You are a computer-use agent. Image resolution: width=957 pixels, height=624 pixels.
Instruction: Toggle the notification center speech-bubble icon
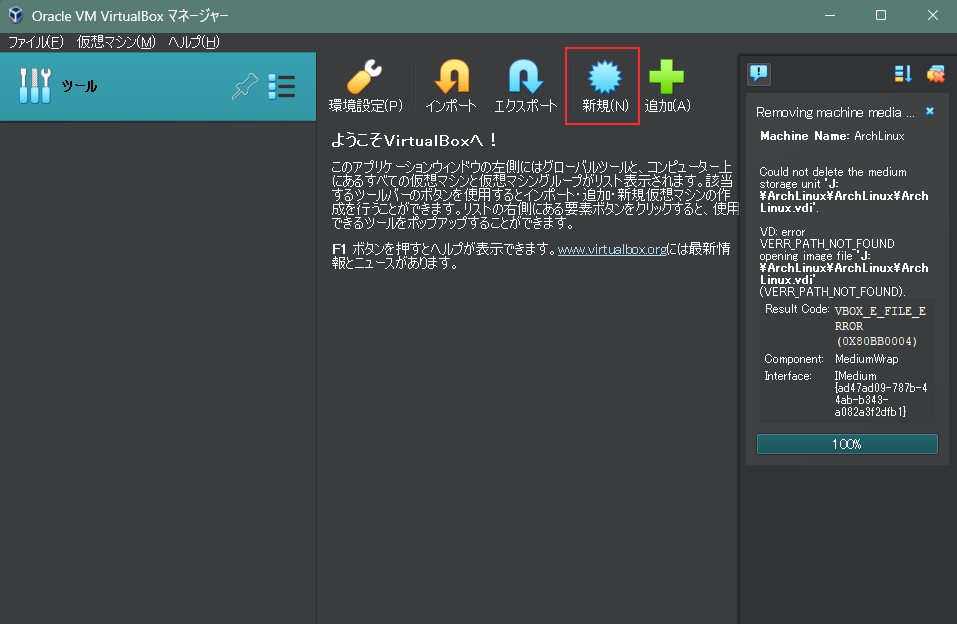[759, 74]
